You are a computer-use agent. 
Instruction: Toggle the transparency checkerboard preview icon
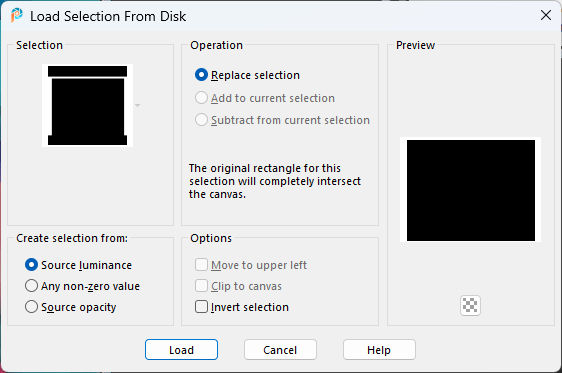pos(470,306)
